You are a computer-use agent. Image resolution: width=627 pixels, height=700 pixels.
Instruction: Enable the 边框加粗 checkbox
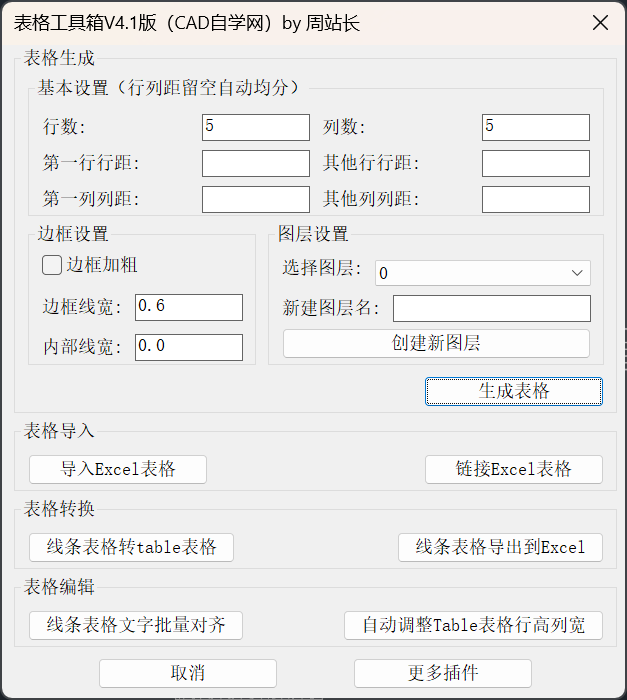coord(51,265)
